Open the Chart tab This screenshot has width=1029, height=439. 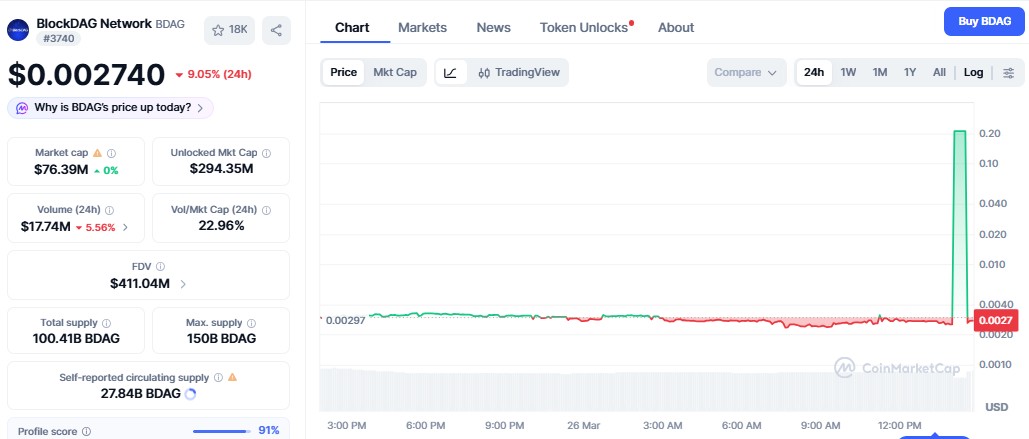pyautogui.click(x=352, y=28)
